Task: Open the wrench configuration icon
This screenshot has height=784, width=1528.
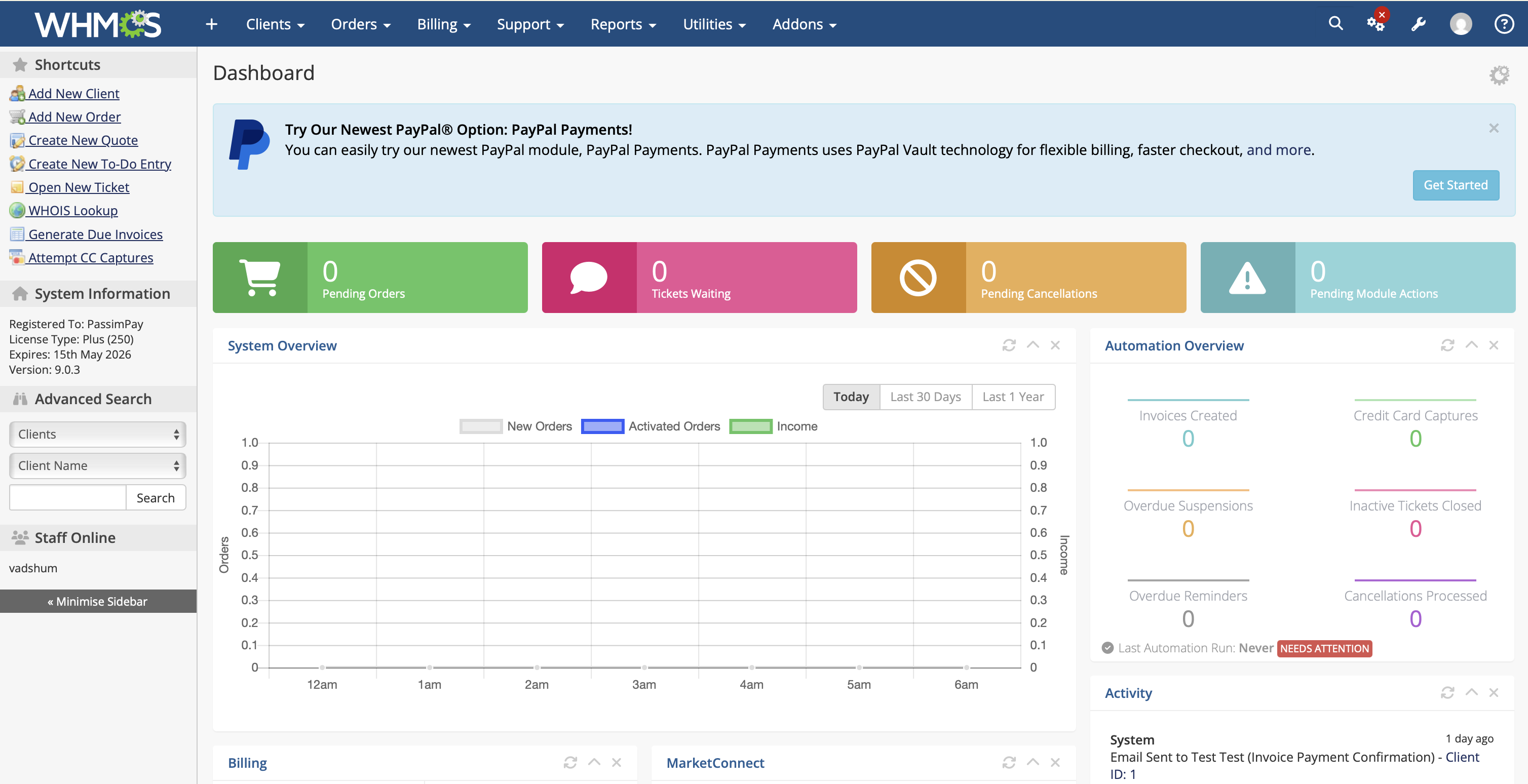Action: [1418, 24]
